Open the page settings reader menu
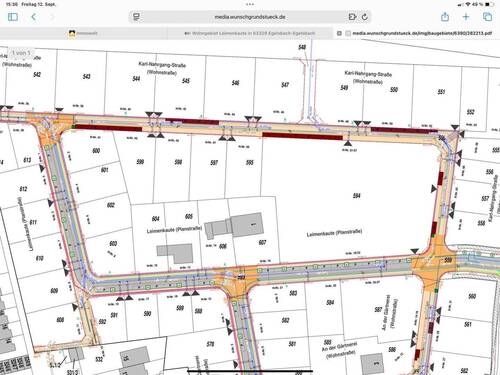Viewport: 500px width, 375px height. coord(136,17)
